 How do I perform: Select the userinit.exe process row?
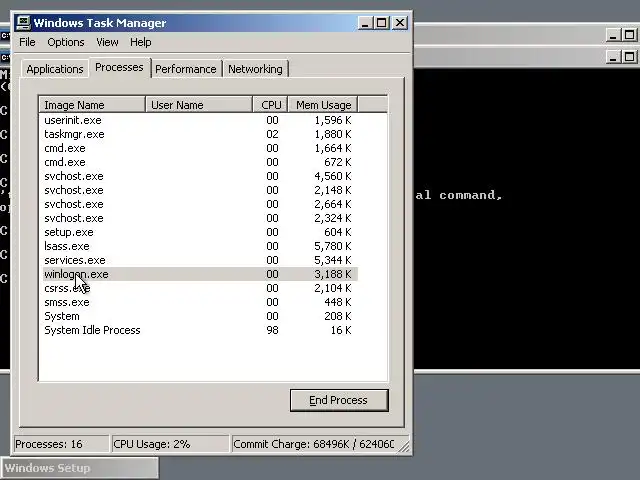click(x=199, y=120)
